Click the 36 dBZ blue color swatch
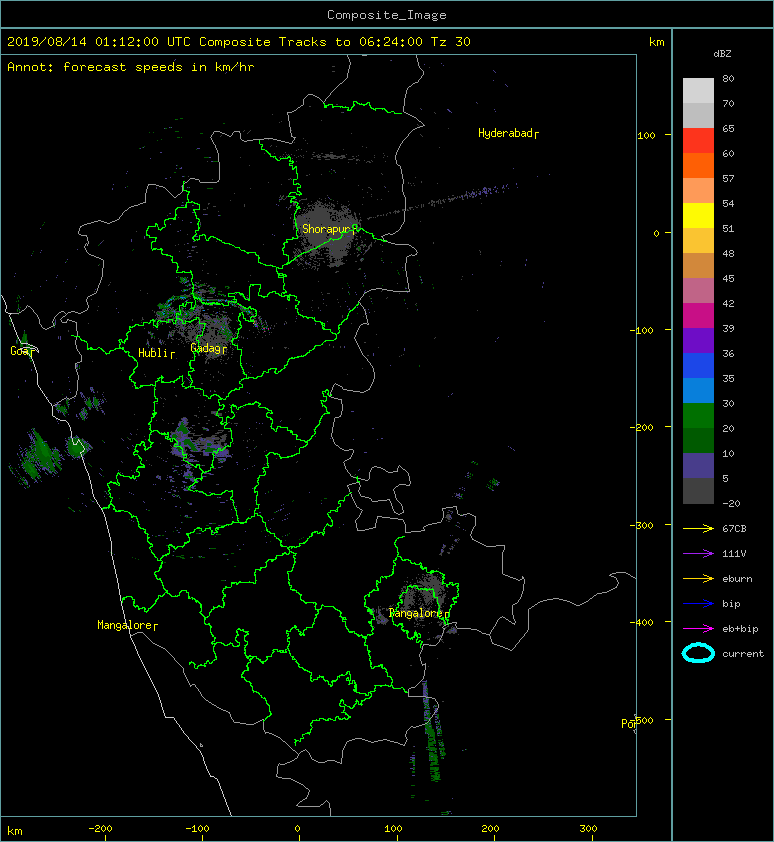Image resolution: width=774 pixels, height=842 pixels. pyautogui.click(x=698, y=366)
